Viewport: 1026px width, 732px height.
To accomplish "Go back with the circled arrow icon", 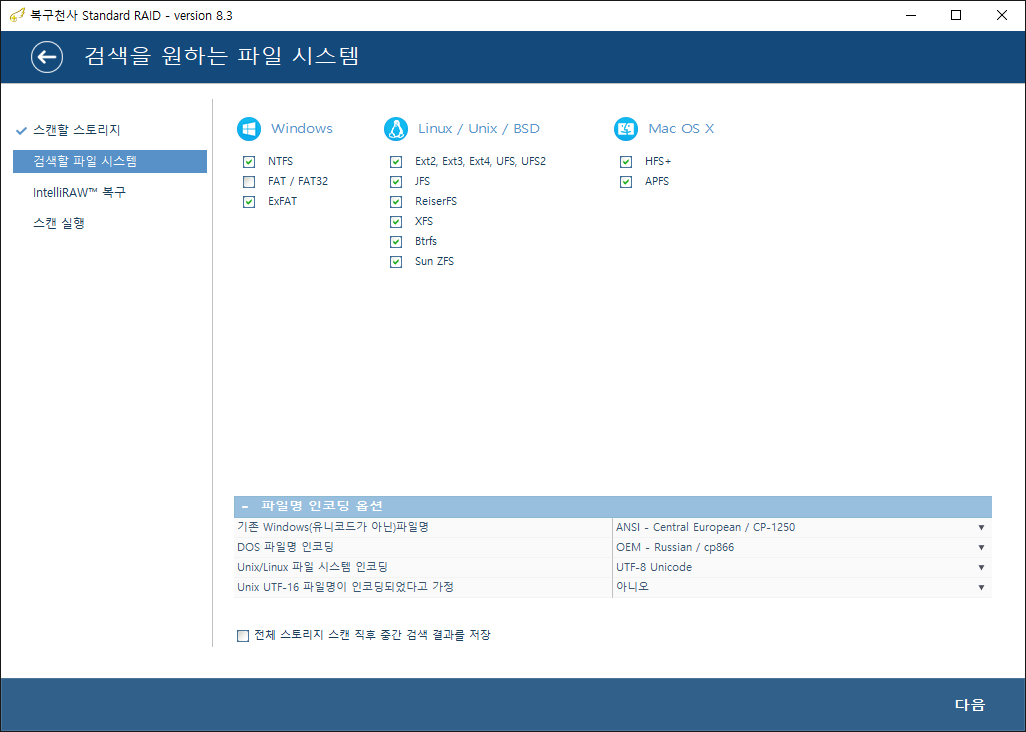I will pos(47,57).
